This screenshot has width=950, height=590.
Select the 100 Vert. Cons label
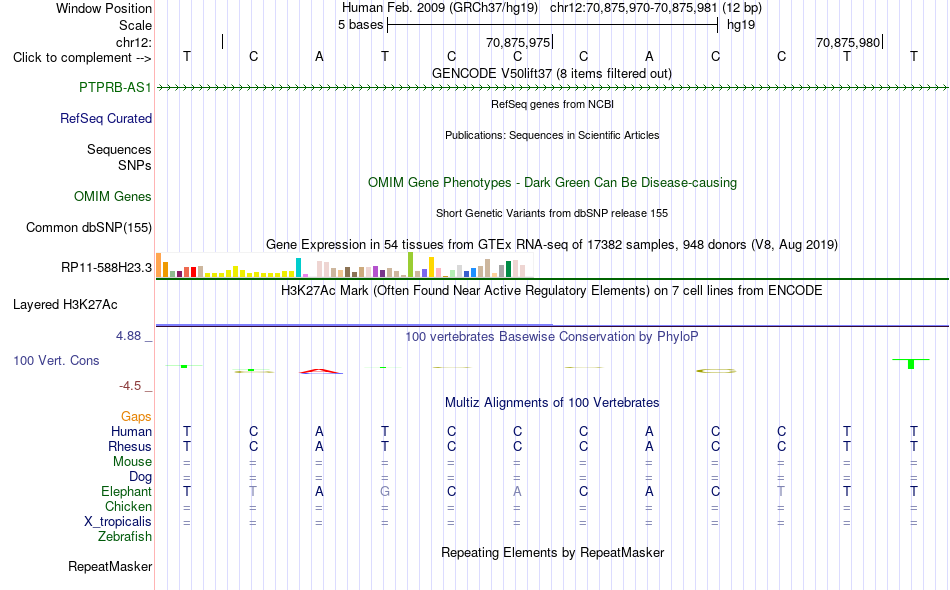tap(56, 360)
